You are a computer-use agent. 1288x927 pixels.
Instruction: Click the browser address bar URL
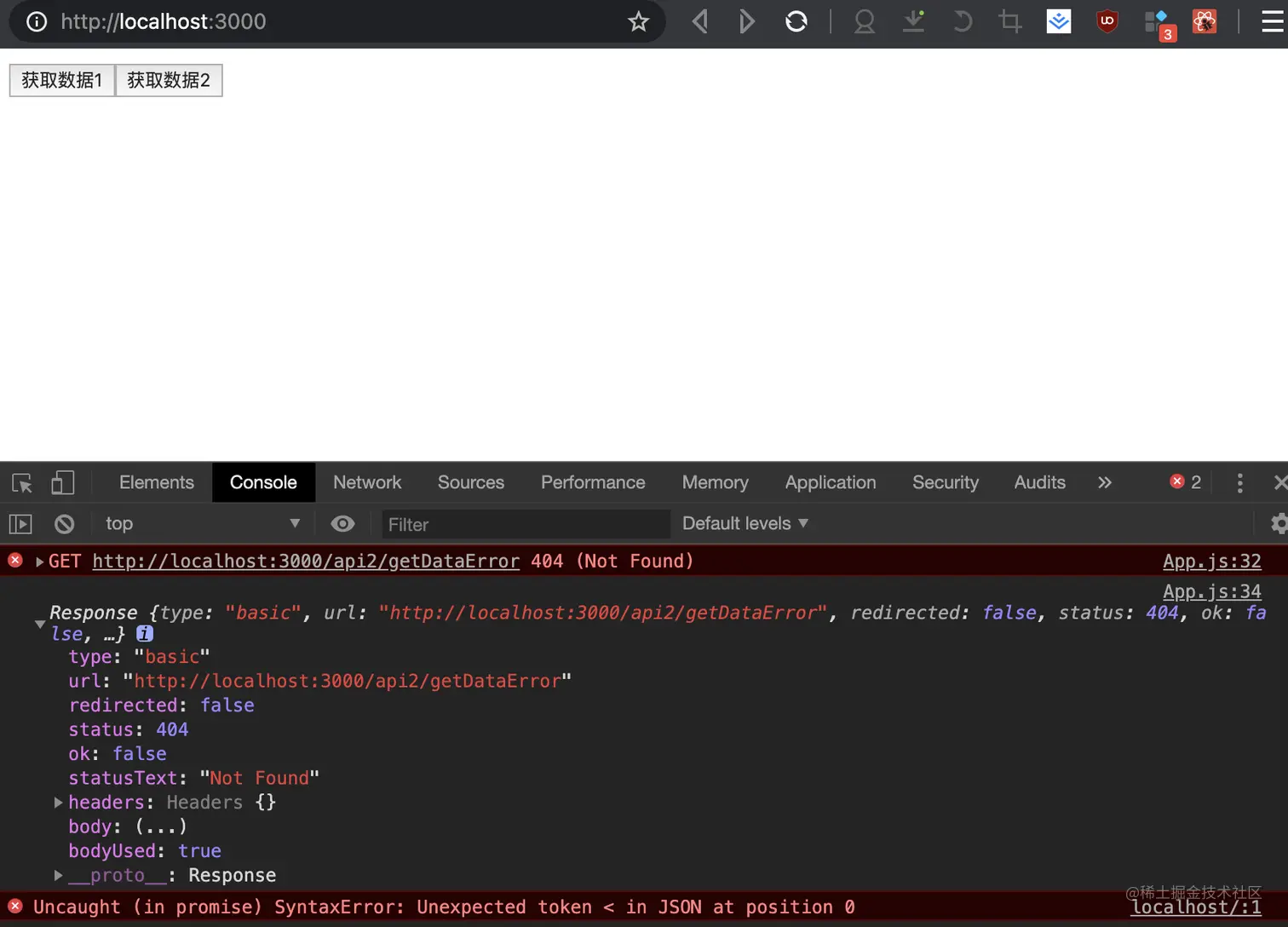(x=164, y=21)
